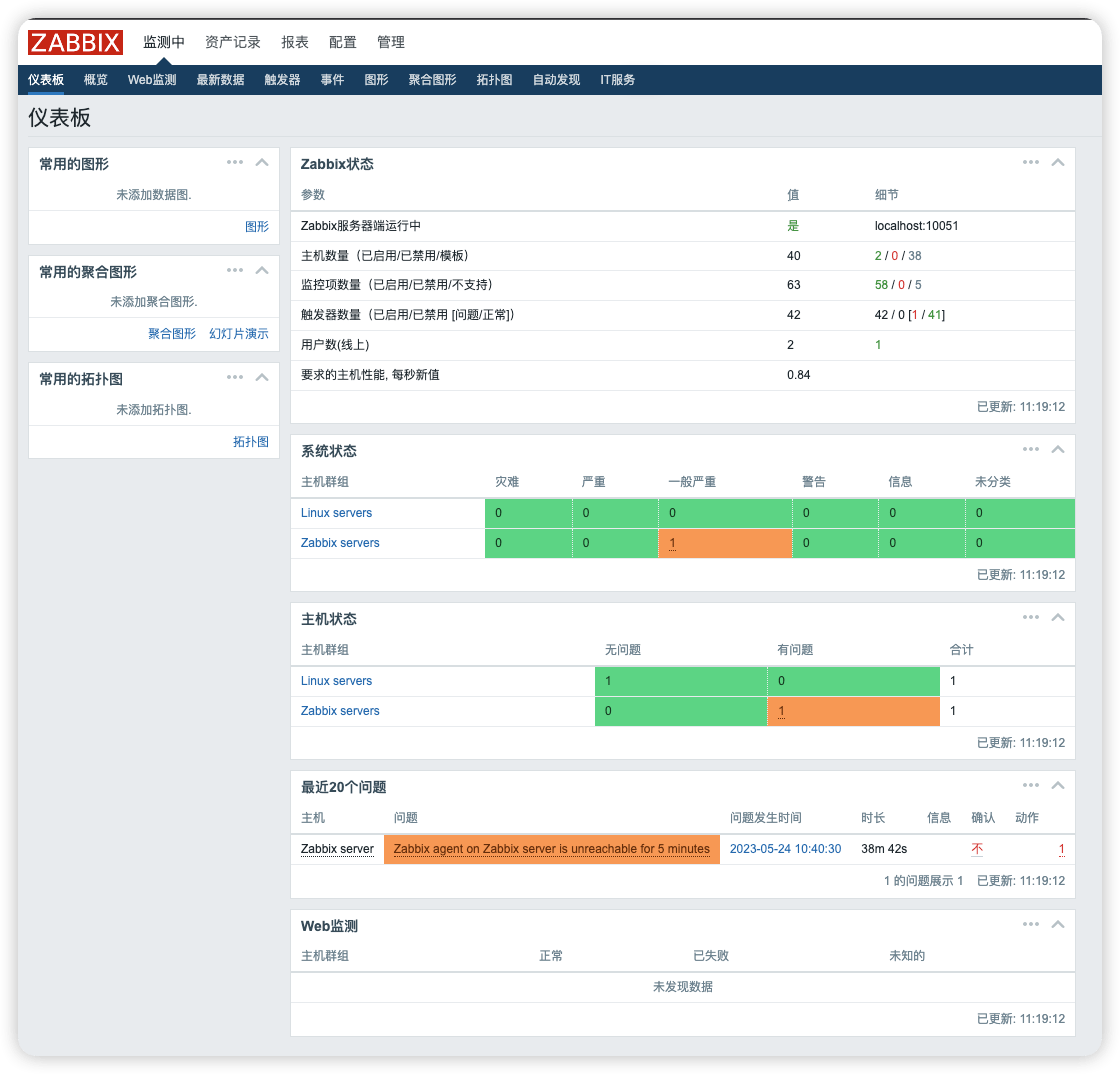Open the Web监测 widget options menu
The height and width of the screenshot is (1074, 1120).
[1031, 925]
